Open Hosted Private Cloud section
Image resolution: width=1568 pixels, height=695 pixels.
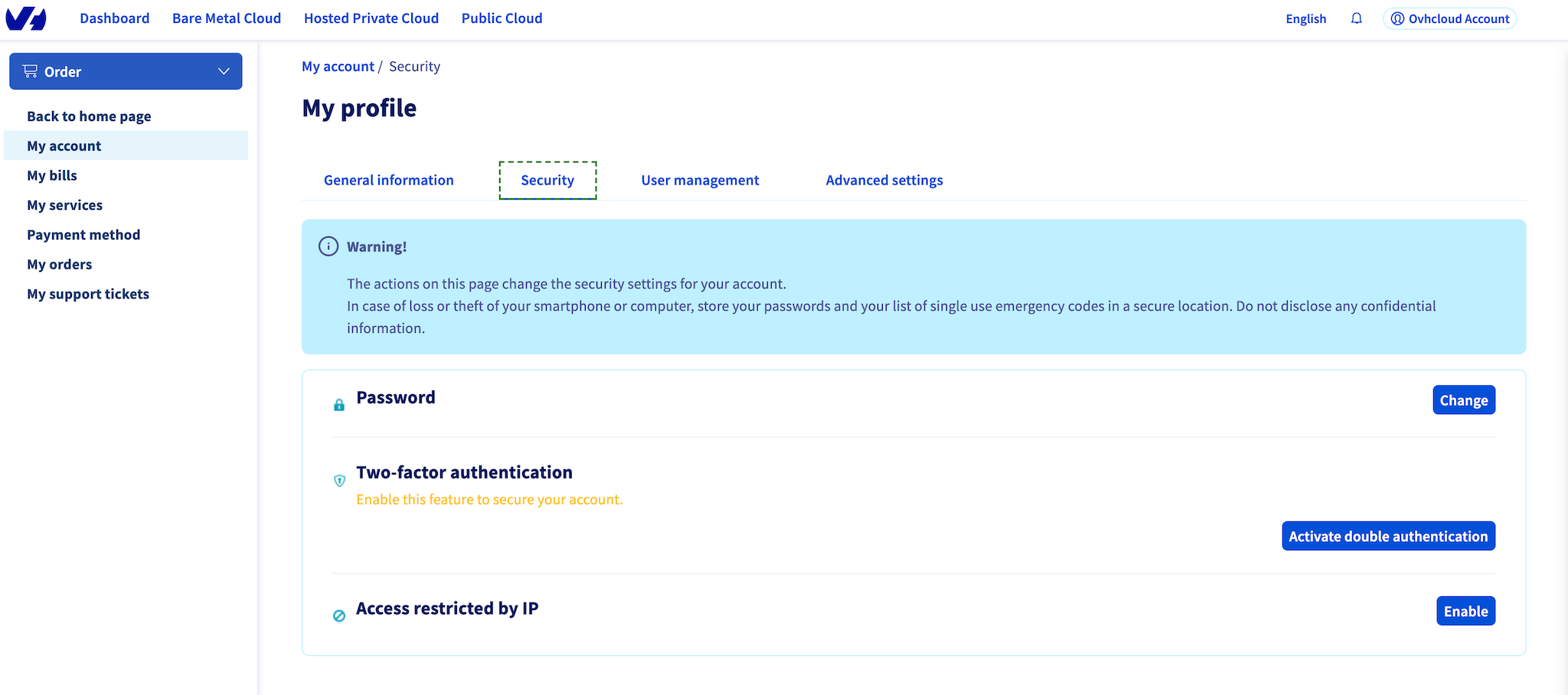point(371,18)
